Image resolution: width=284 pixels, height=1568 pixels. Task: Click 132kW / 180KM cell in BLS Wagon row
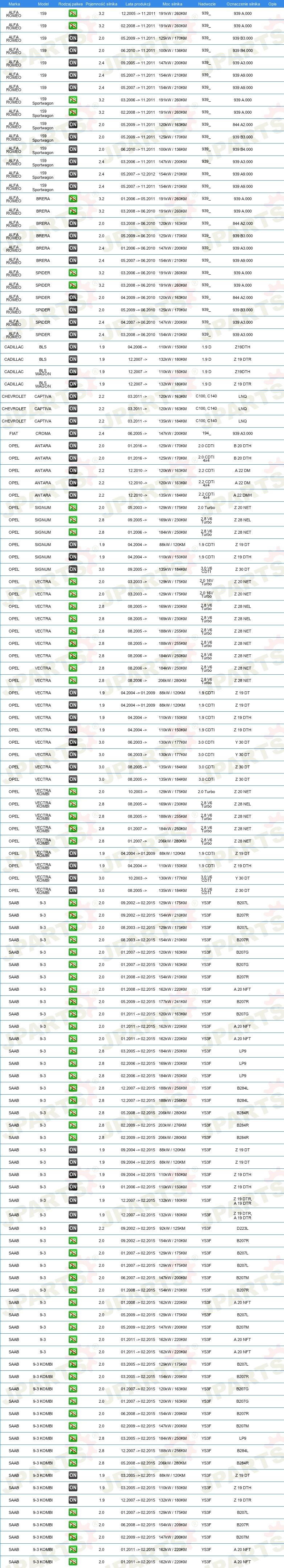pyautogui.click(x=173, y=384)
